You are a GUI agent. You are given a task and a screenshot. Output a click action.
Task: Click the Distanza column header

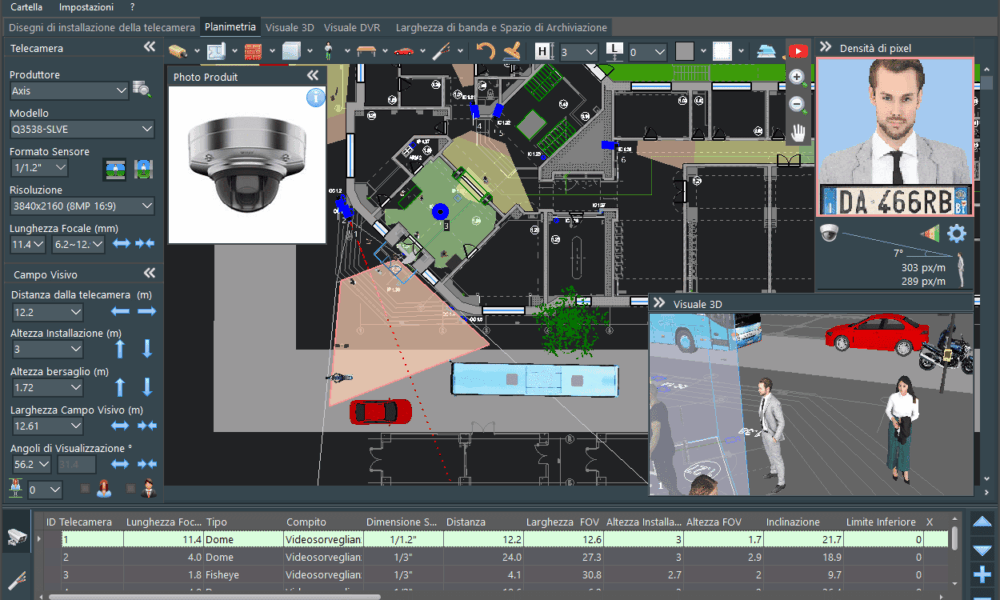[x=483, y=522]
